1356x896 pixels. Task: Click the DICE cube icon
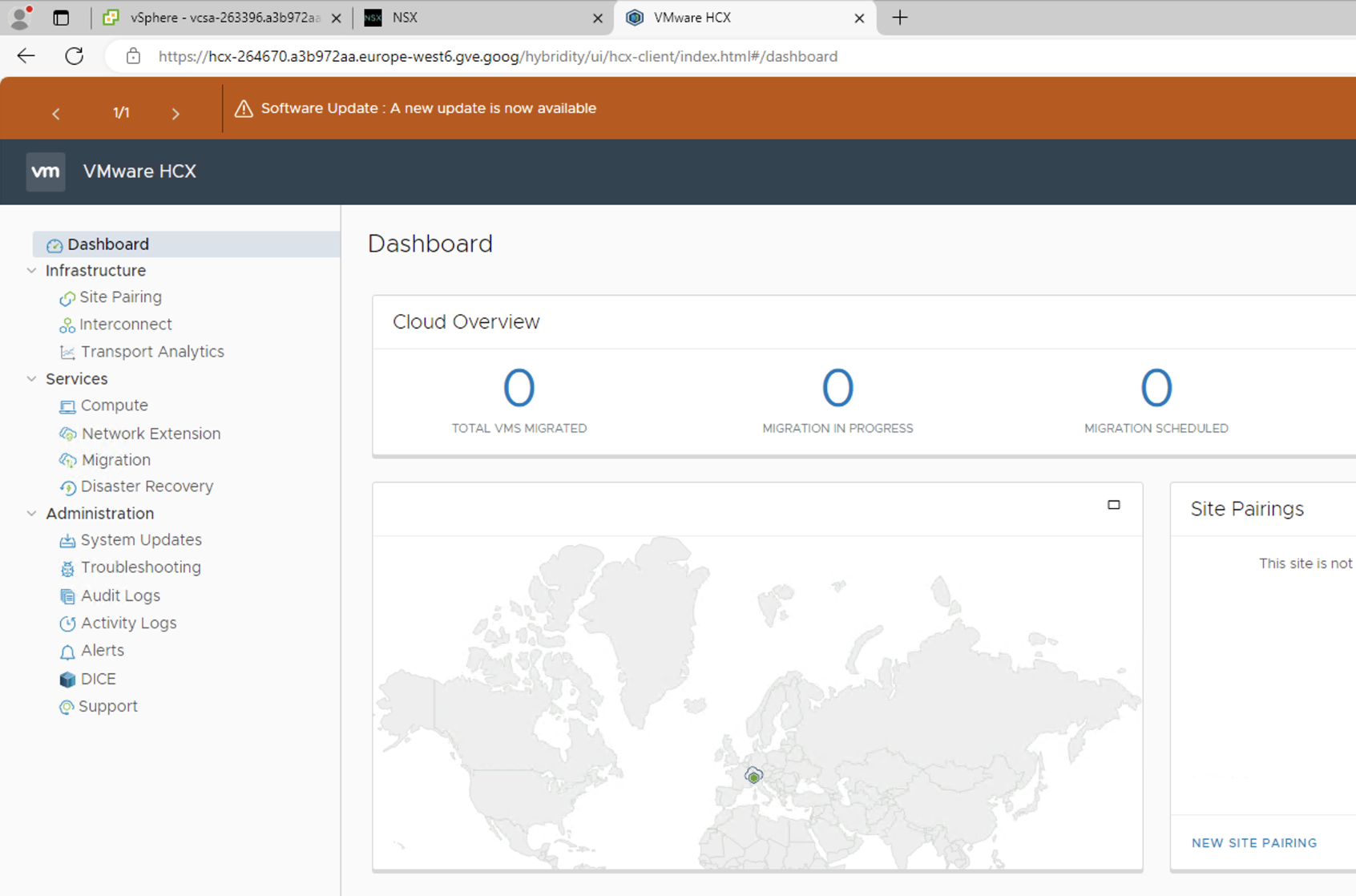coord(67,680)
